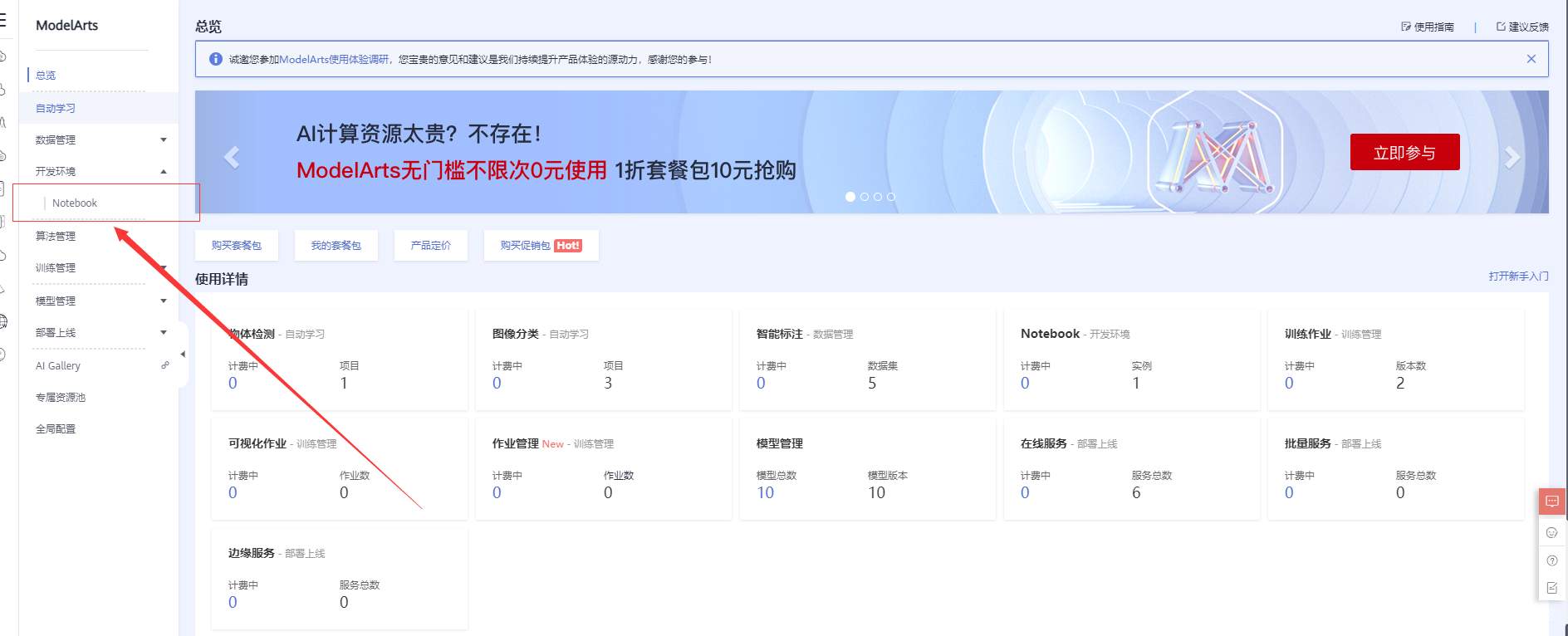Select the fourth banner carousel dot
Screen dimensions: 1568x636
[x=891, y=197]
